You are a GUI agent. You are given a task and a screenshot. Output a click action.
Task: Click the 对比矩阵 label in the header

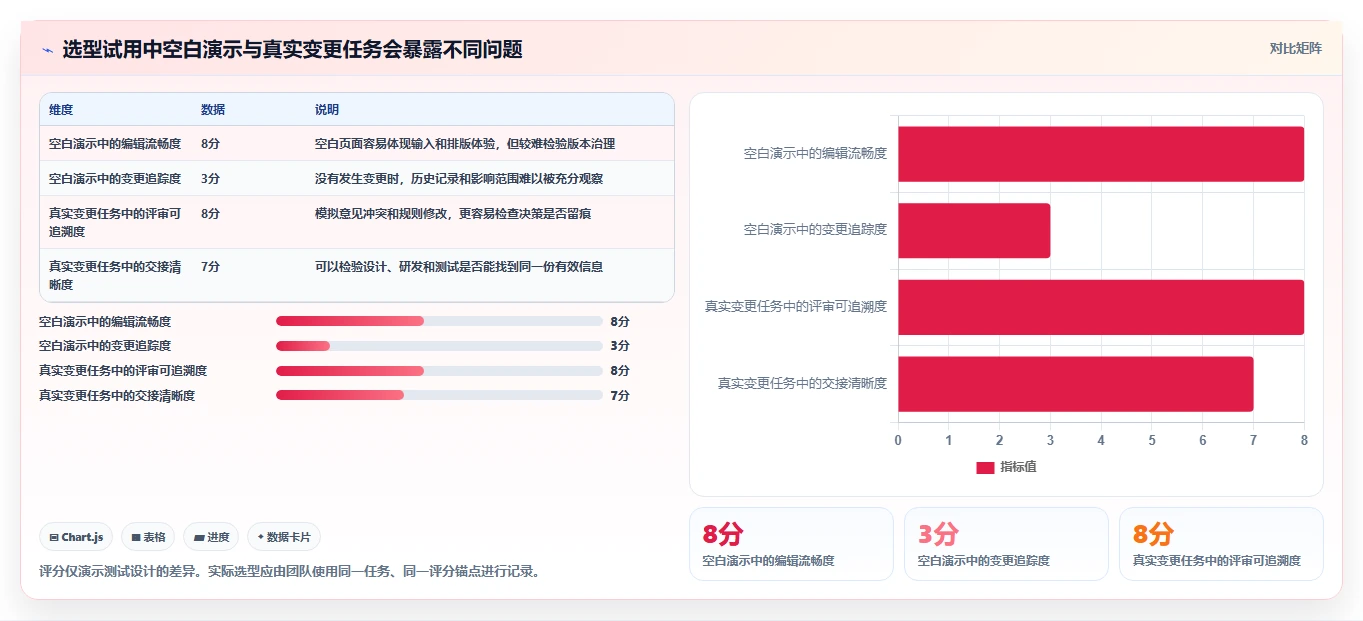point(1295,48)
